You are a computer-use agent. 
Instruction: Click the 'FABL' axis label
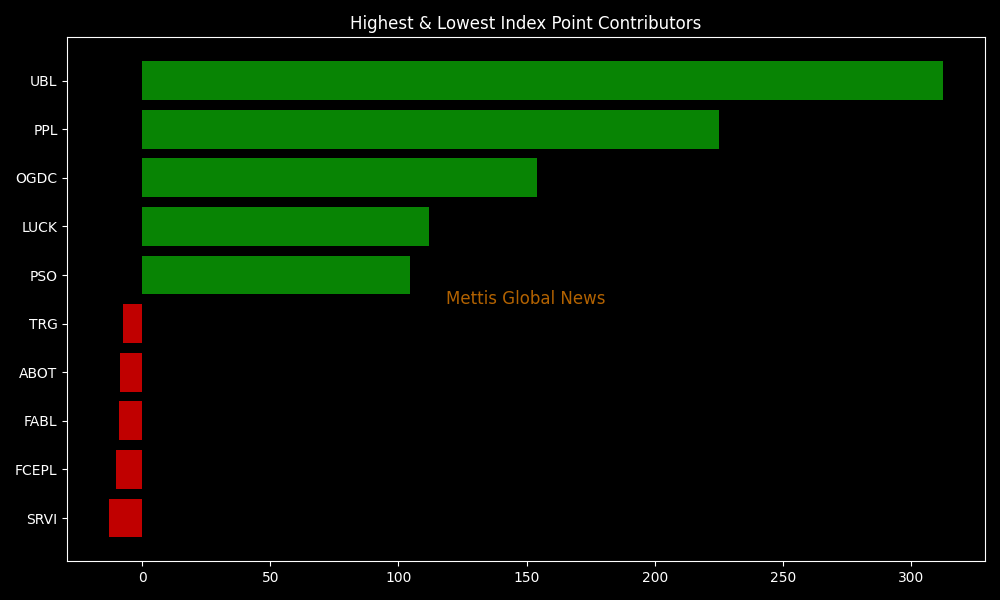click(x=40, y=421)
